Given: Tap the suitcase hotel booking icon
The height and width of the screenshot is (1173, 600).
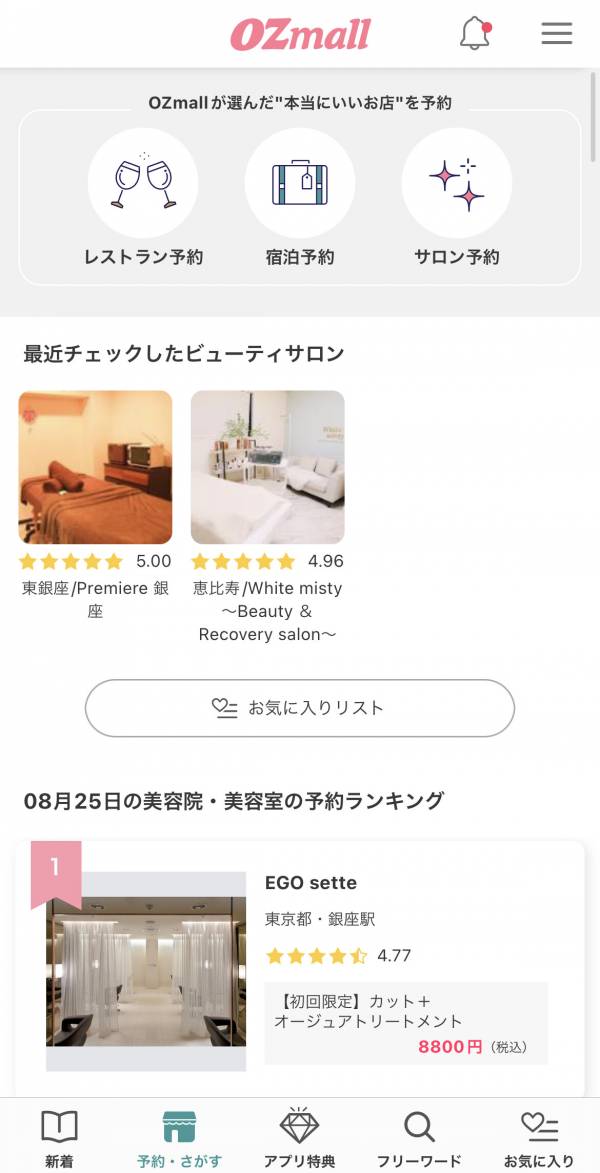Looking at the screenshot, I should (x=300, y=182).
